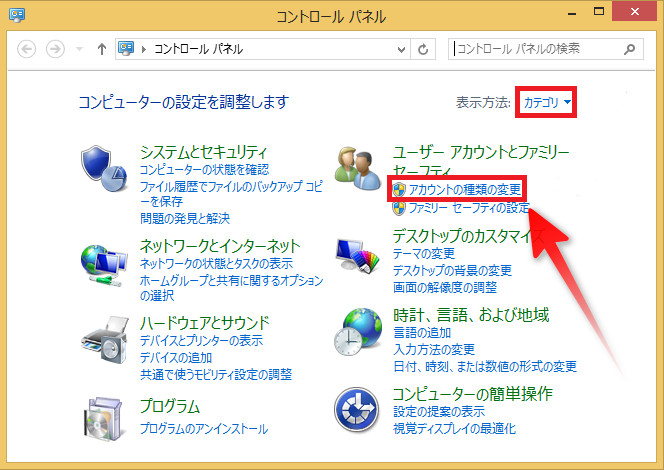
Task: Open ネットワークの状態とタスクの表示 link
Action: (216, 263)
